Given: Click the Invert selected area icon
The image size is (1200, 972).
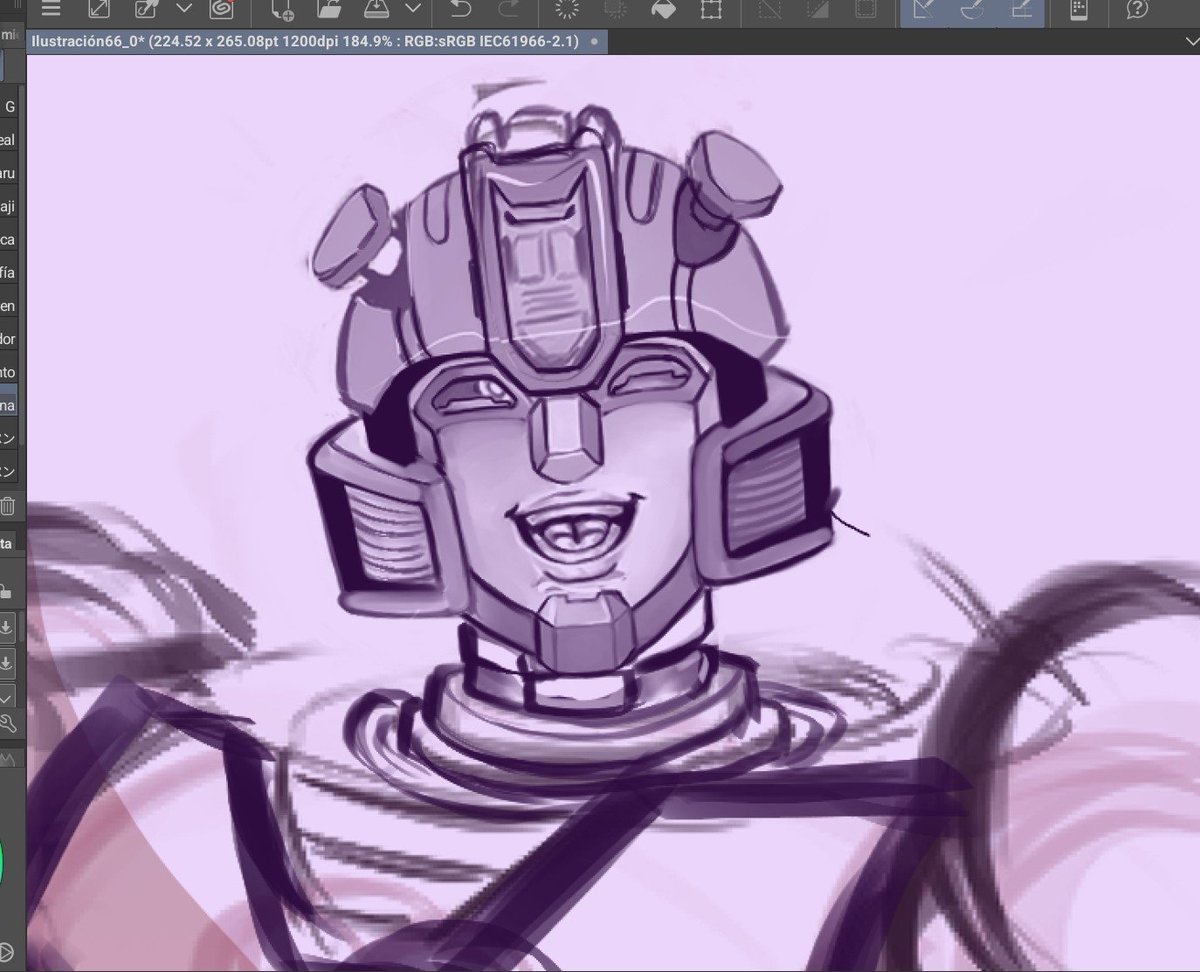Looking at the screenshot, I should 818,10.
